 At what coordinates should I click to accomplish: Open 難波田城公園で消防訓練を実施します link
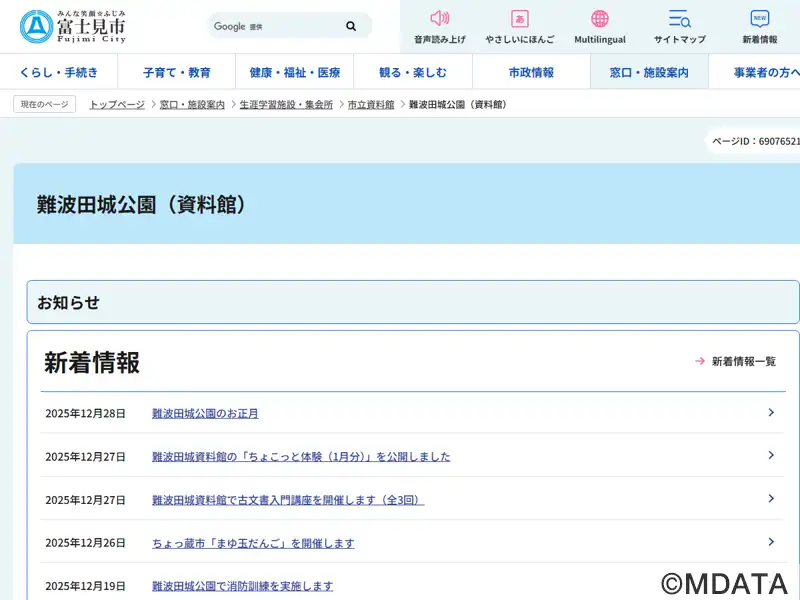tap(242, 586)
